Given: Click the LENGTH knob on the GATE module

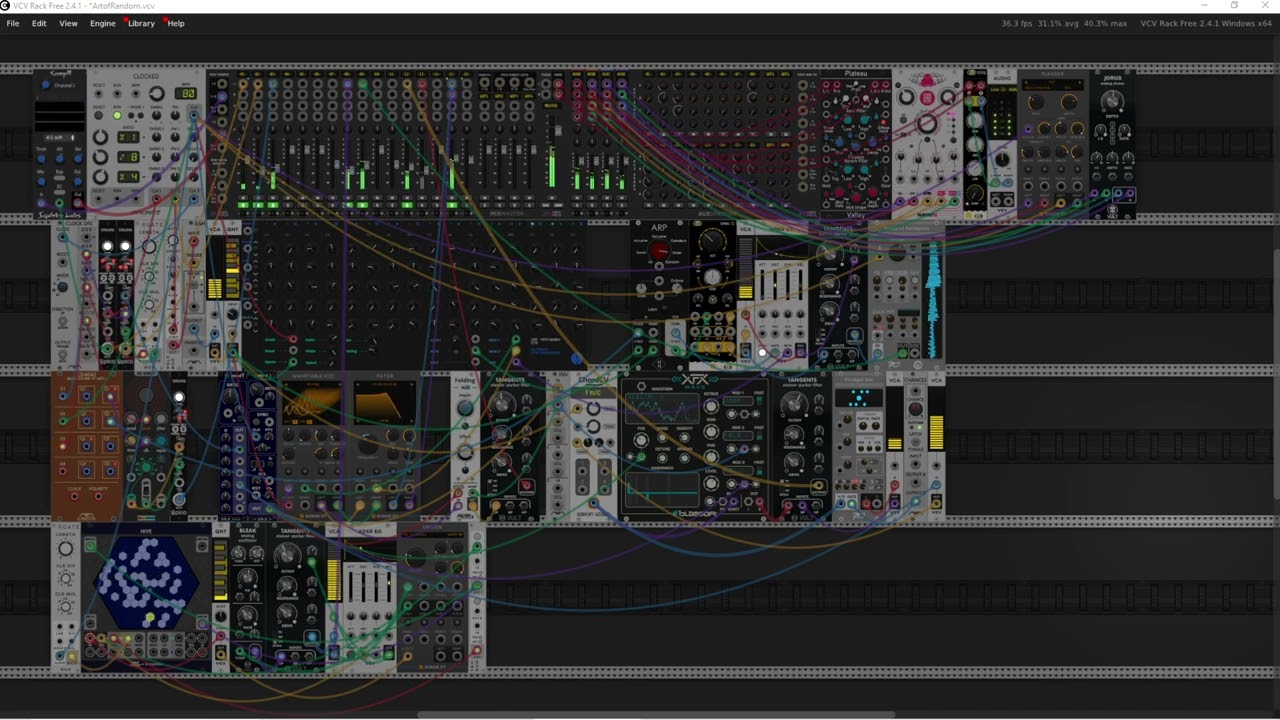Looking at the screenshot, I should (x=65, y=548).
